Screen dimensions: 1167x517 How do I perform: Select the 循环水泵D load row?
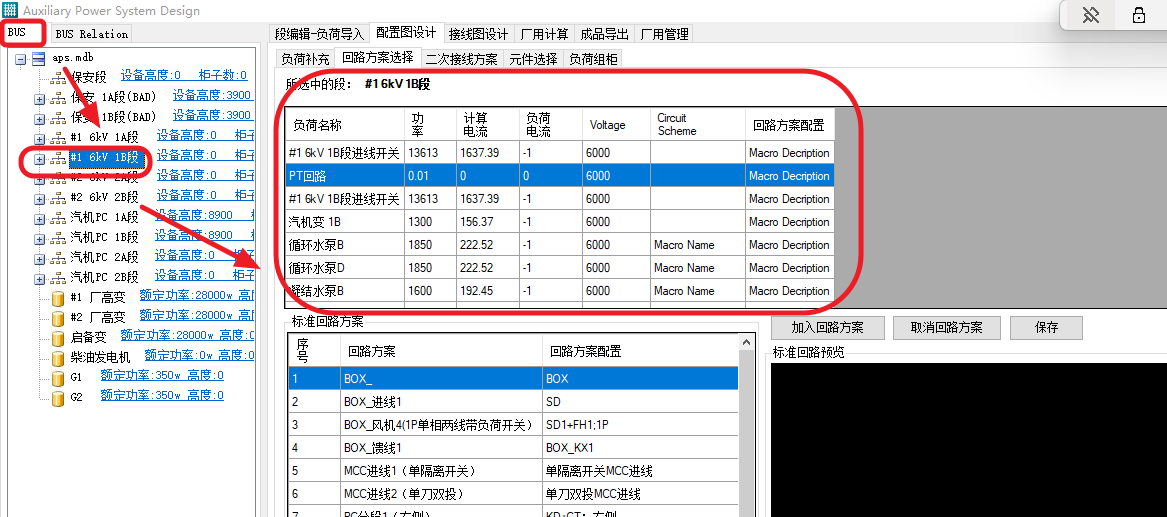pos(560,268)
